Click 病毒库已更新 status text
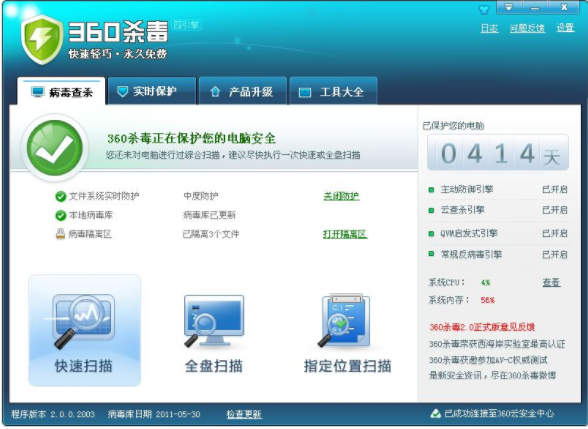 [209, 215]
